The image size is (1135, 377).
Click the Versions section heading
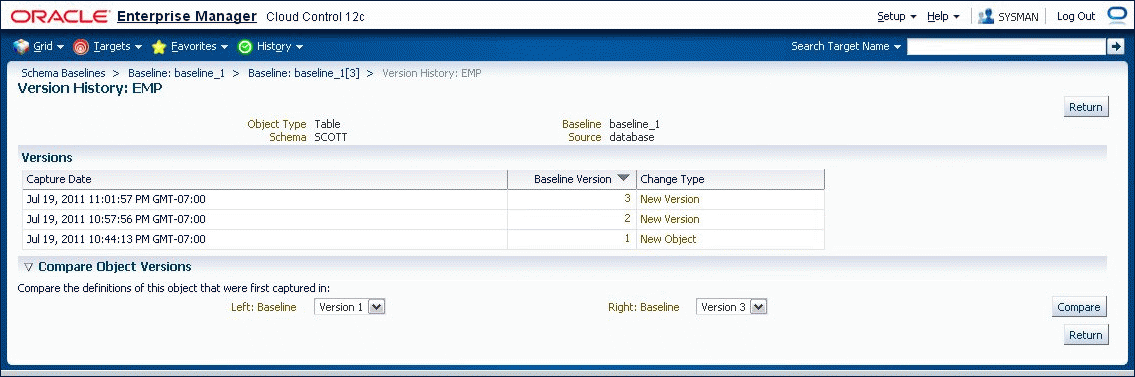point(47,157)
